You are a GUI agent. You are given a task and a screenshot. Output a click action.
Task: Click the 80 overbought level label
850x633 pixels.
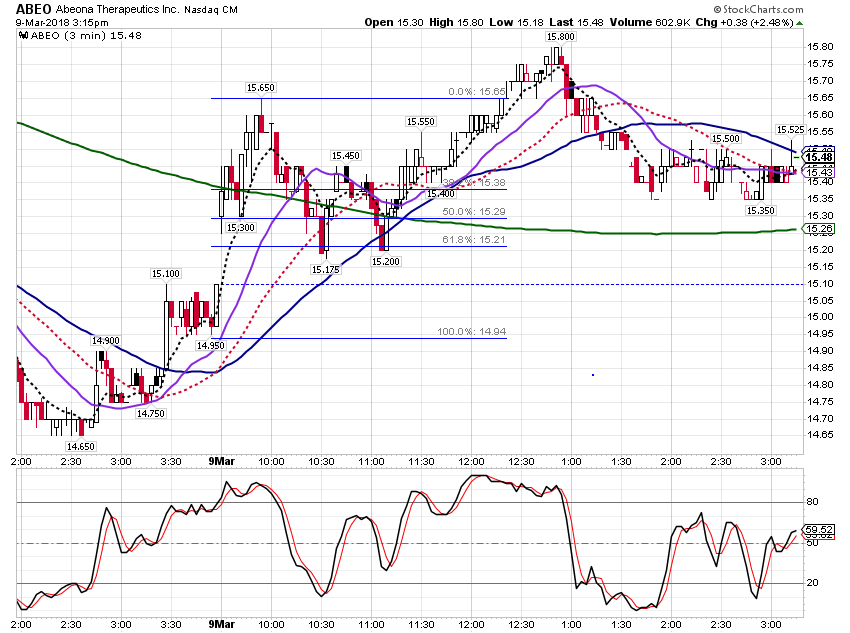click(813, 502)
